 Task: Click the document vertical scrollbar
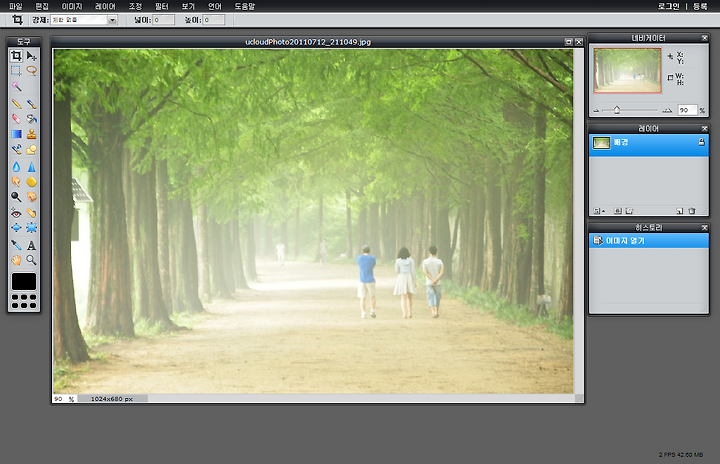coord(579,221)
